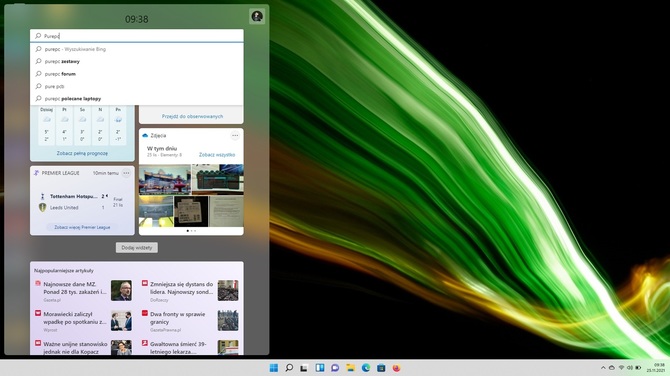Click the search field containing Purepc
This screenshot has height=376, width=670.
click(x=137, y=36)
